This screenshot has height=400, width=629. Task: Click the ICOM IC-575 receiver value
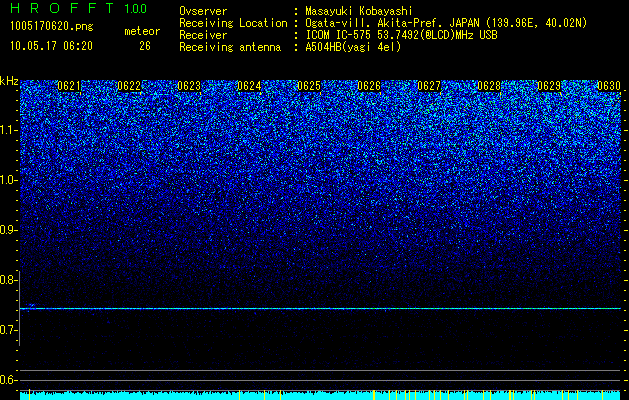click(x=402, y=35)
